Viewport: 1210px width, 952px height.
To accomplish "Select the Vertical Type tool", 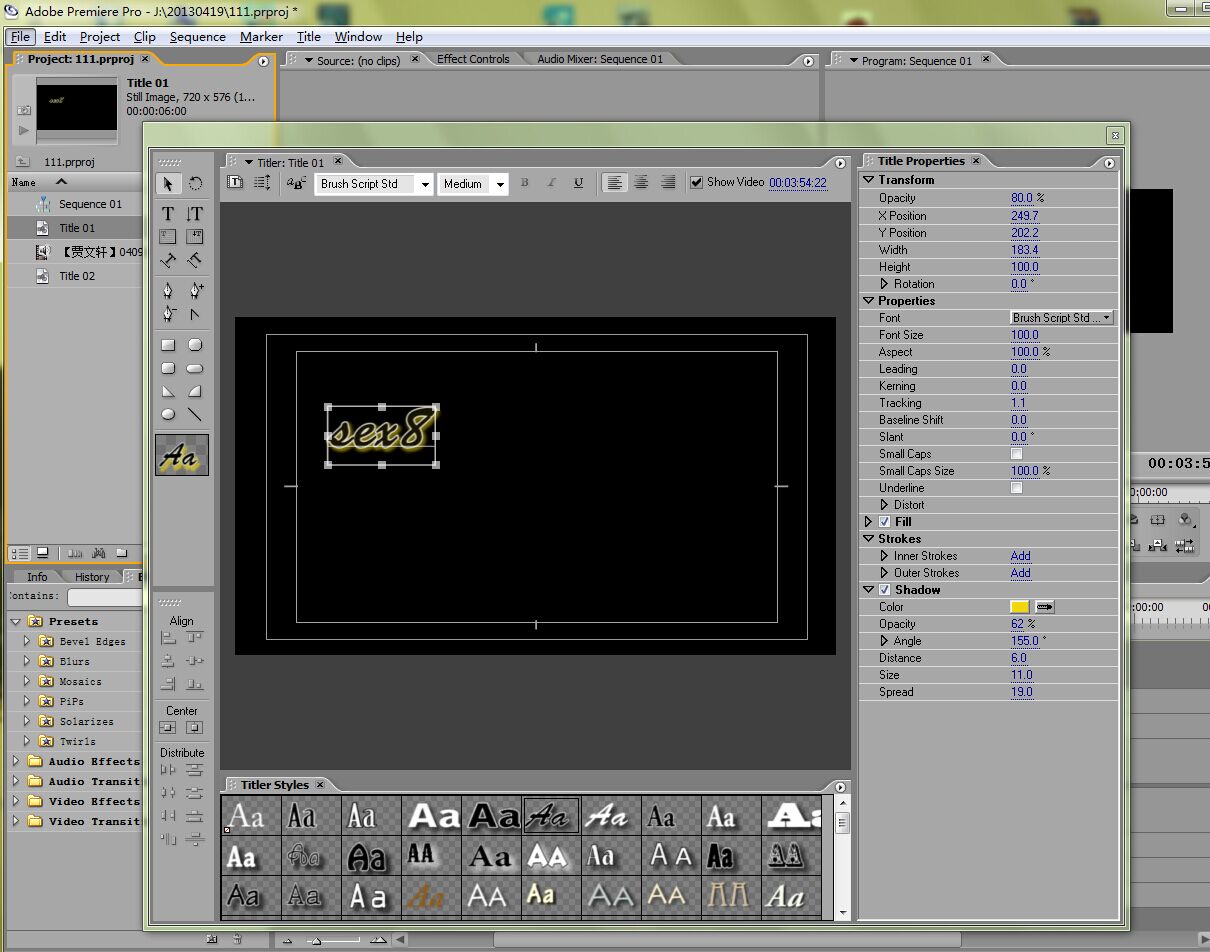I will [x=195, y=213].
